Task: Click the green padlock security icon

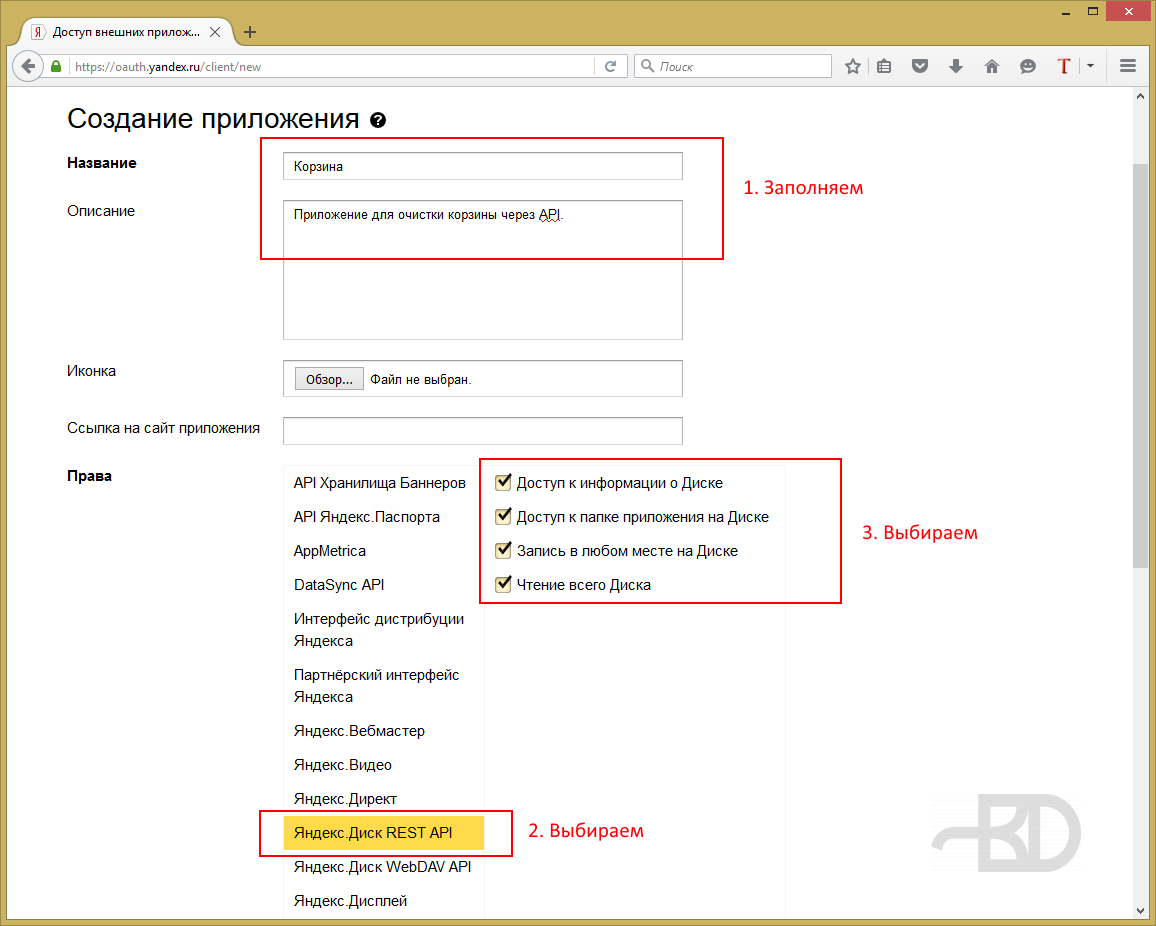Action: click(56, 66)
